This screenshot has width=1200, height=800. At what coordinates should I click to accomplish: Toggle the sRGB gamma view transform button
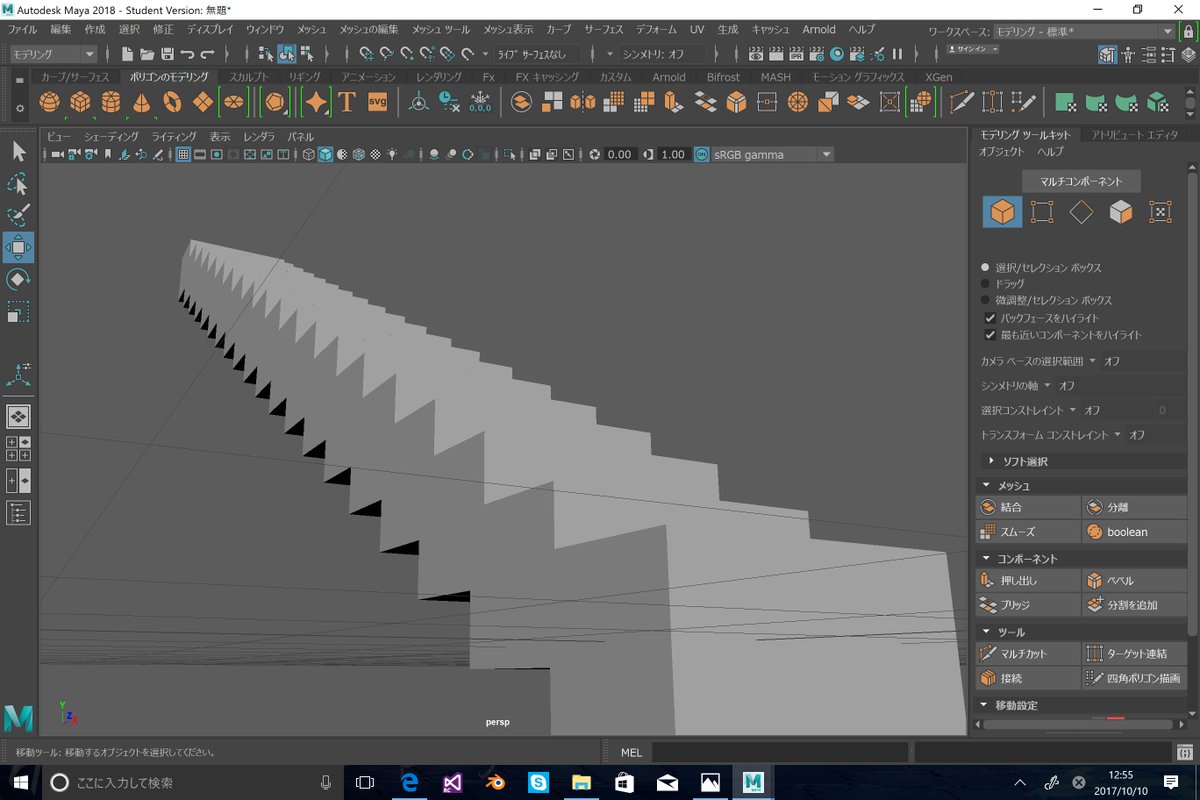pyautogui.click(x=702, y=154)
